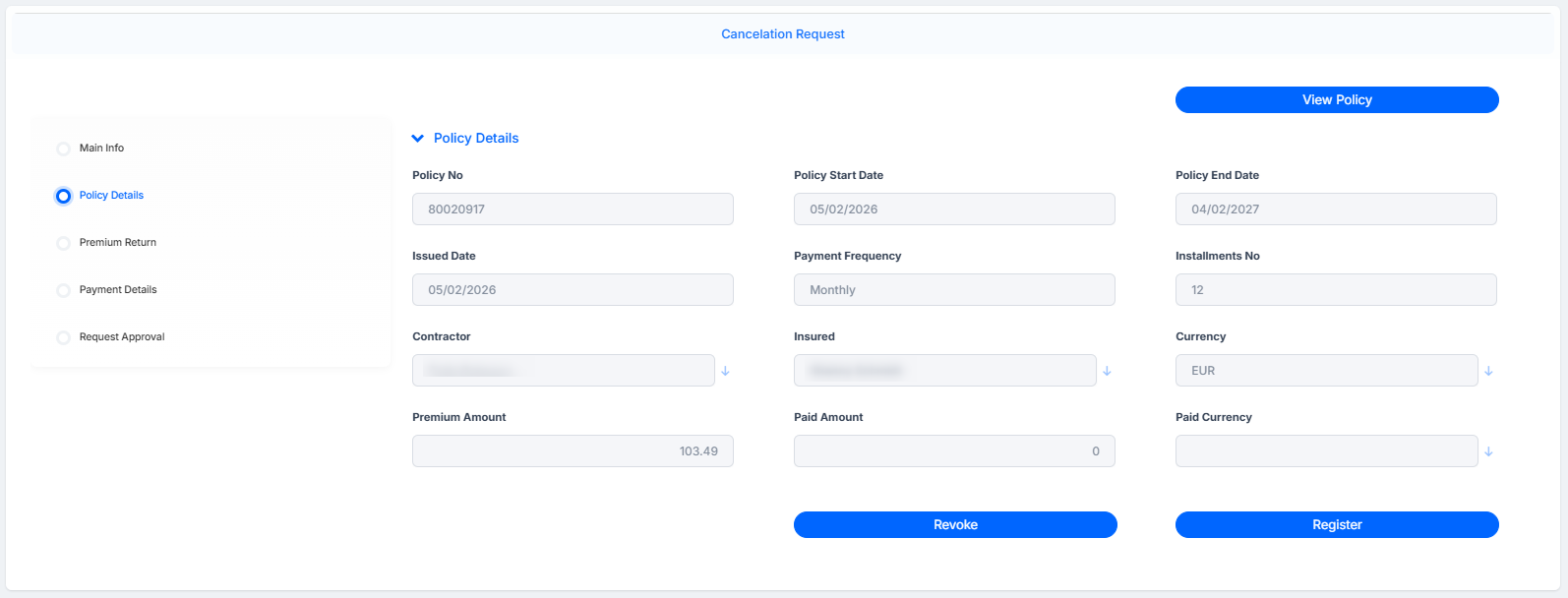Click the Policy No input field
Screen dimensions: 1568x598
pos(573,209)
